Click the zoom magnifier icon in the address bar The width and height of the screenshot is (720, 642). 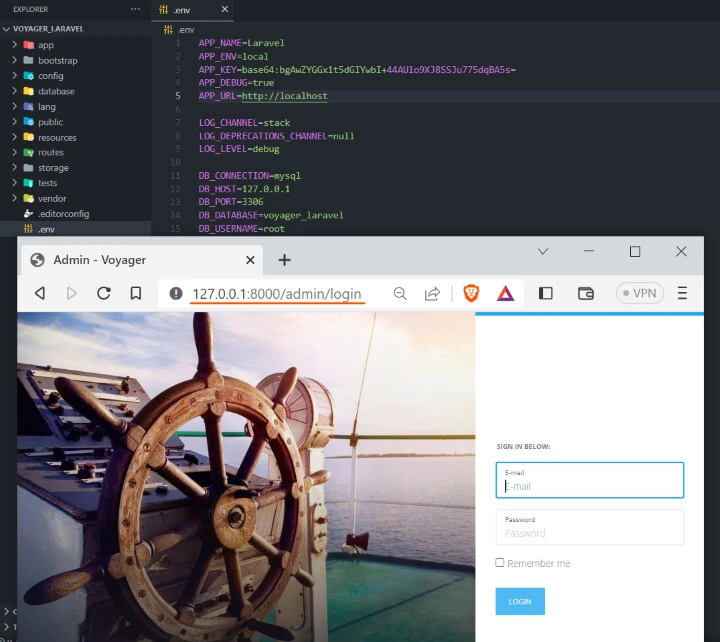(x=400, y=293)
